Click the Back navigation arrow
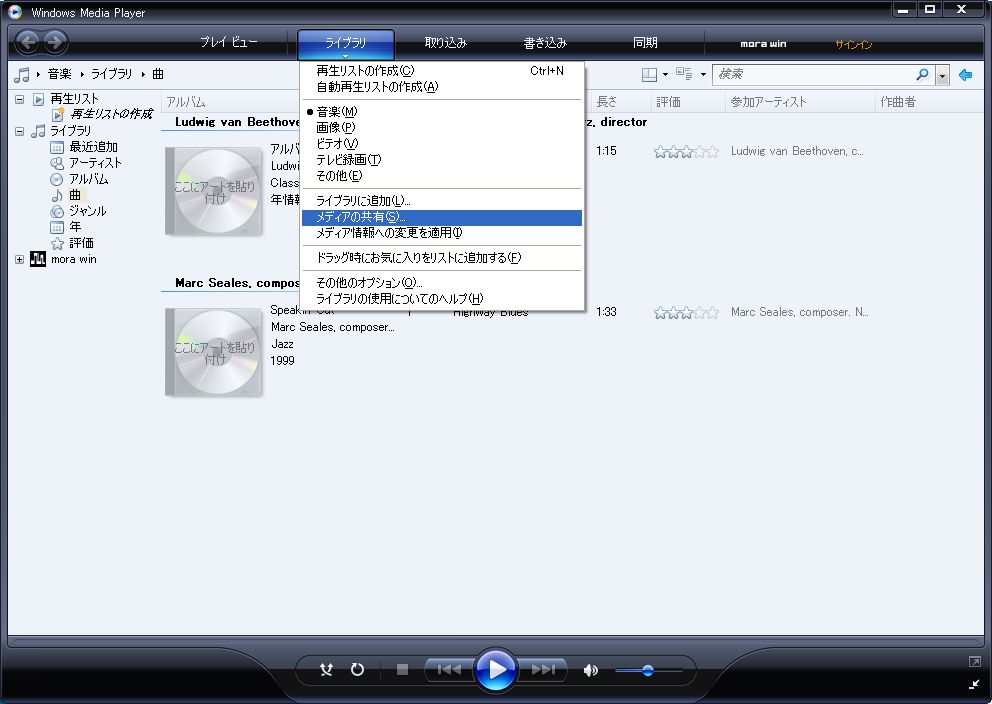 click(x=28, y=42)
